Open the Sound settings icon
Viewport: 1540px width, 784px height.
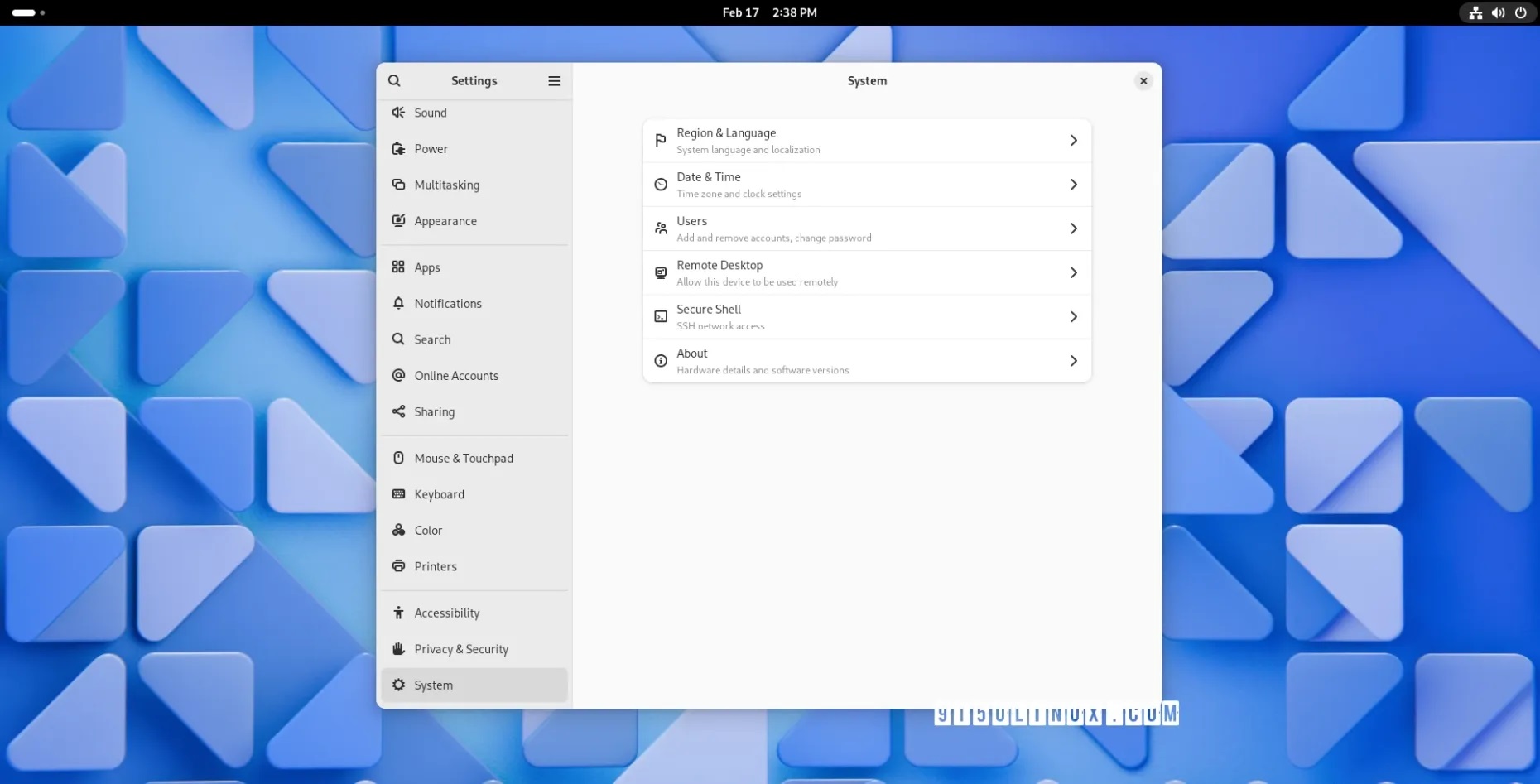(398, 113)
